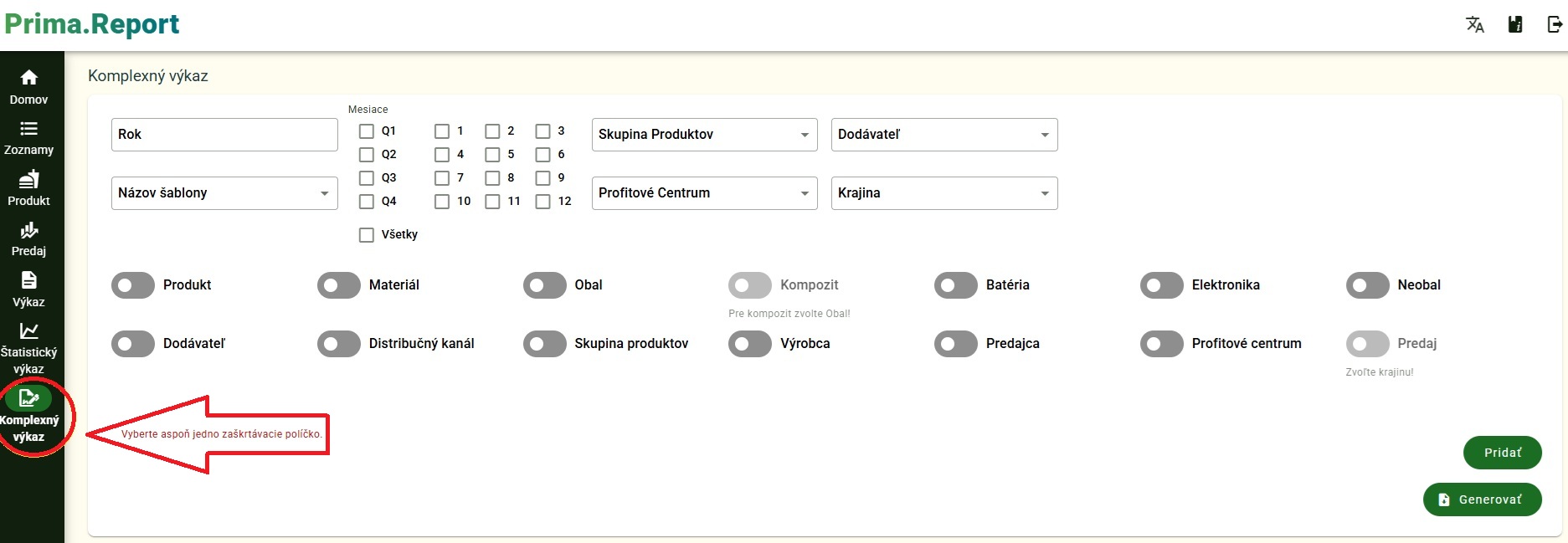Image resolution: width=1568 pixels, height=543 pixels.
Task: Click the Domov home icon
Action: coord(28,78)
